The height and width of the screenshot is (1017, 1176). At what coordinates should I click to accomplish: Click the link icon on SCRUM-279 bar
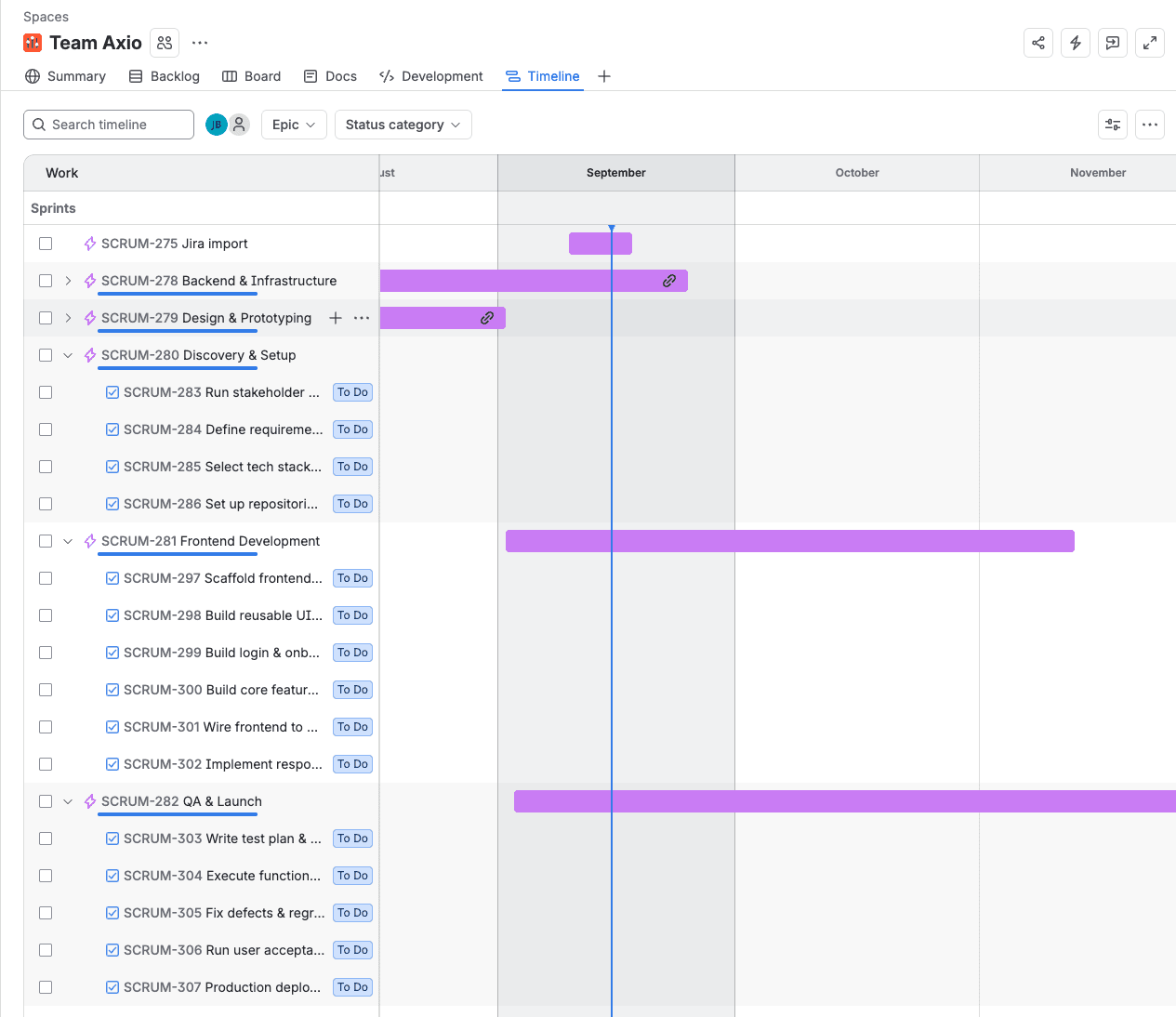click(x=487, y=318)
